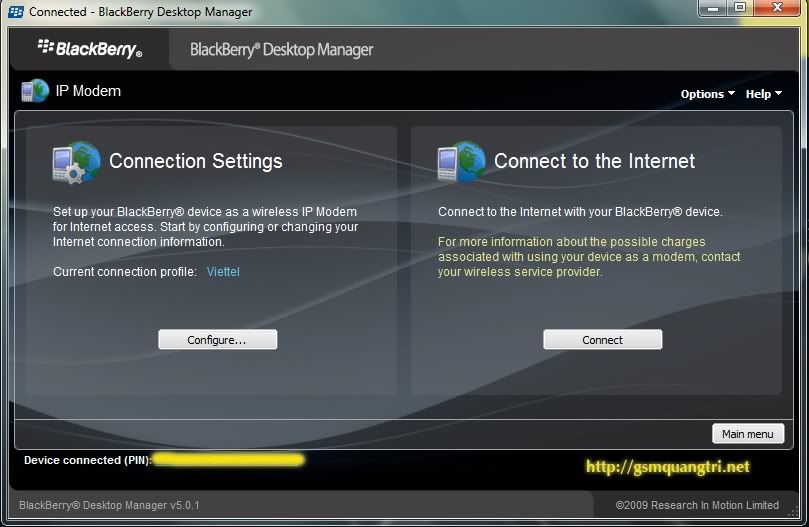This screenshot has width=809, height=527.
Task: Open the Help dropdown menu
Action: click(x=764, y=94)
